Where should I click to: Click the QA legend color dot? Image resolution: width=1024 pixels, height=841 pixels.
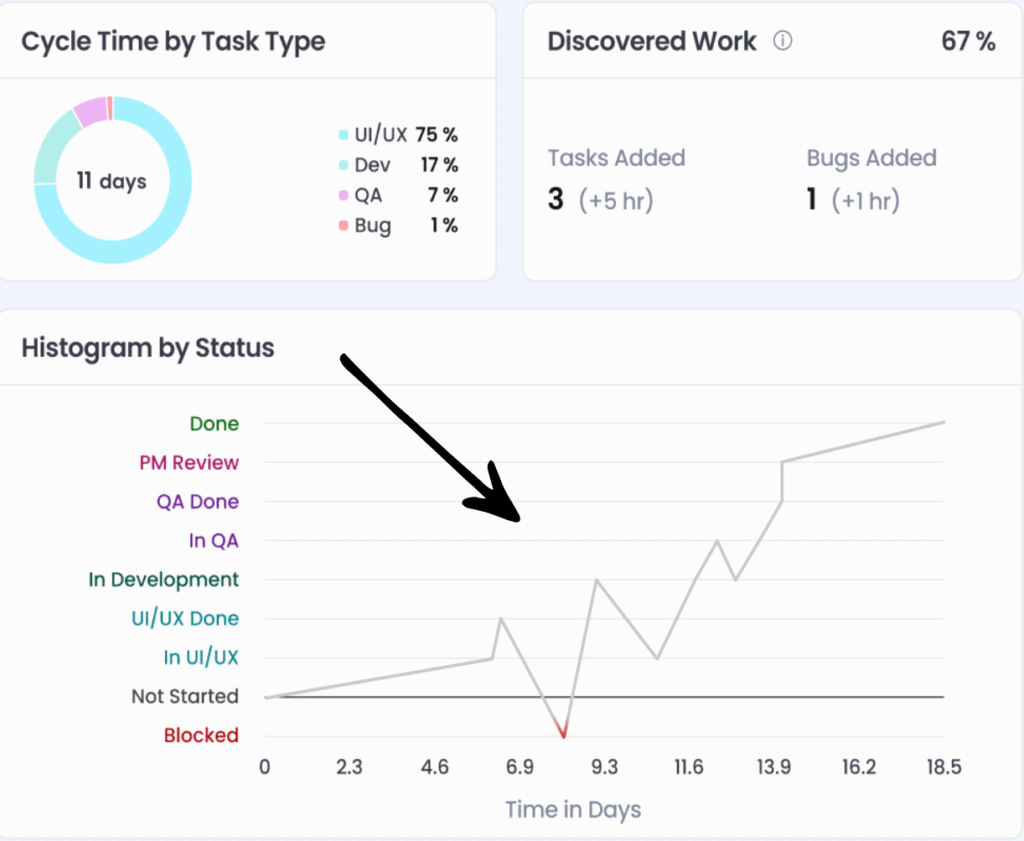click(x=344, y=195)
